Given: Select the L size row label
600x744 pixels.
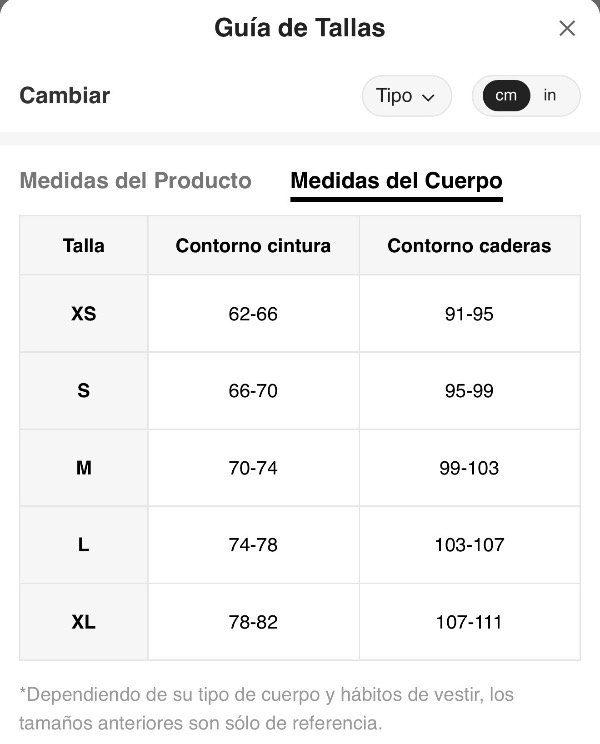Looking at the screenshot, I should click(84, 545).
